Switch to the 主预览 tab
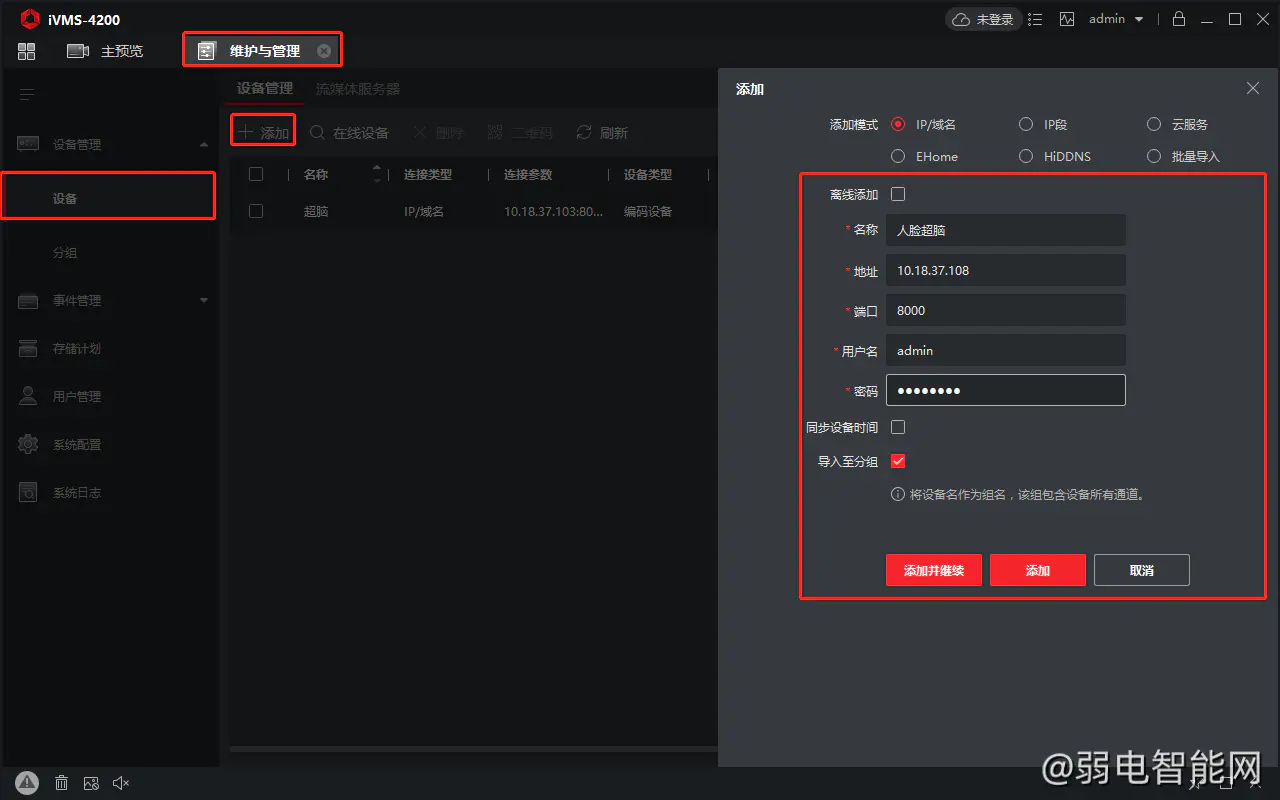The image size is (1280, 800). coord(105,51)
